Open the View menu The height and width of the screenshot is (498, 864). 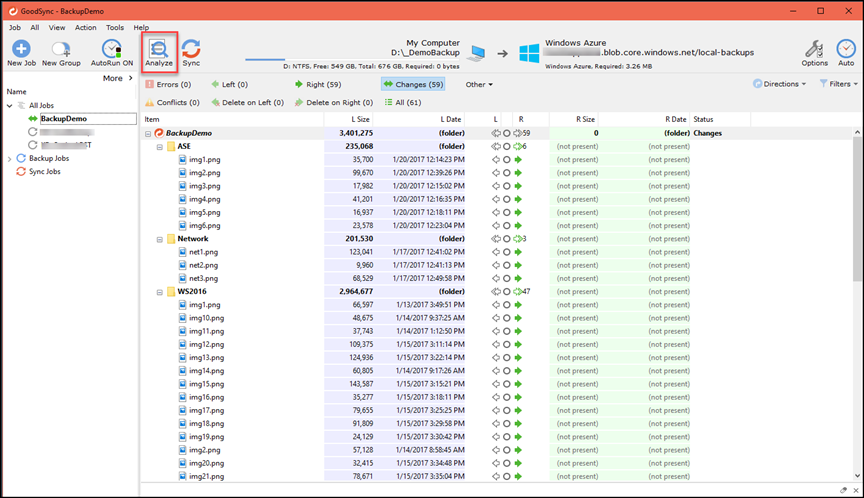click(x=57, y=28)
